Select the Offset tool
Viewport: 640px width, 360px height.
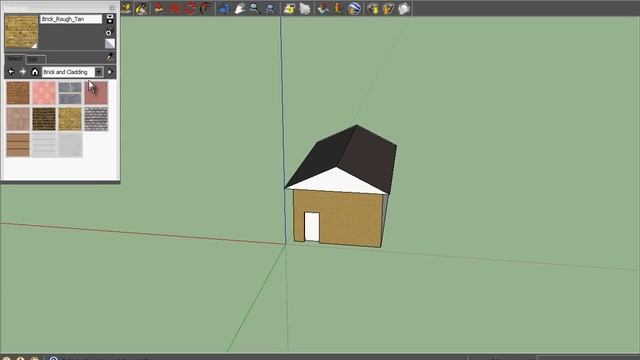point(205,8)
